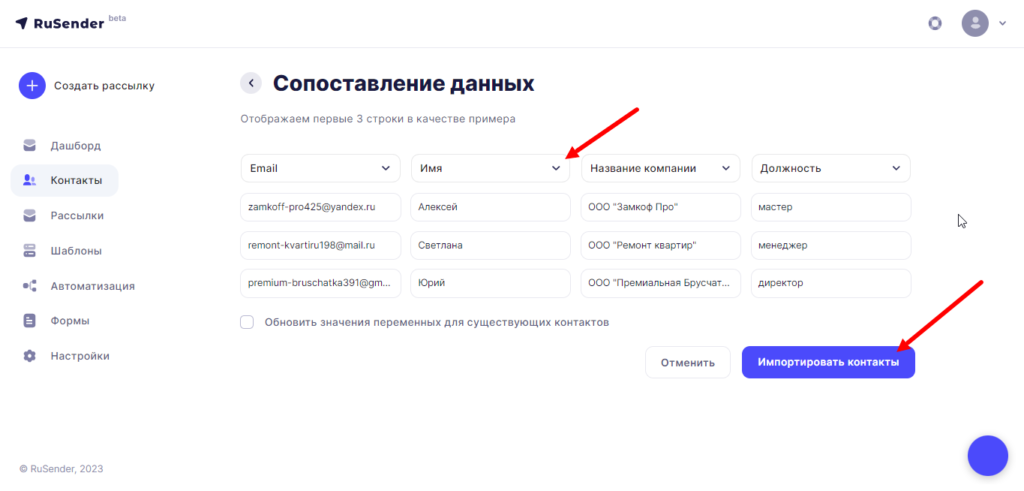Click the remont-kvartiru198@mail.ru field
Viewport: 1024px width, 491px height.
tap(321, 246)
